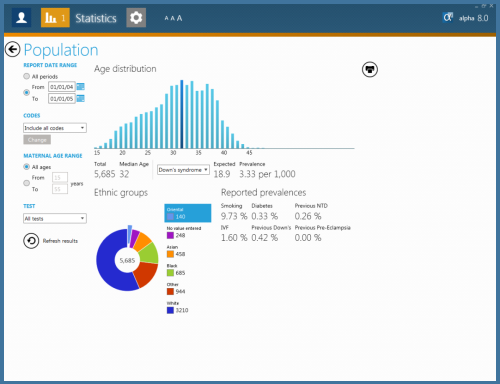Open the To date calendar picker
The image size is (500, 384).
click(x=80, y=98)
